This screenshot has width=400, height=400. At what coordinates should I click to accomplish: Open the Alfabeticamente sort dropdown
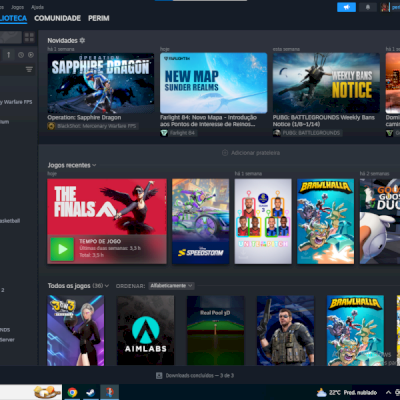(171, 286)
